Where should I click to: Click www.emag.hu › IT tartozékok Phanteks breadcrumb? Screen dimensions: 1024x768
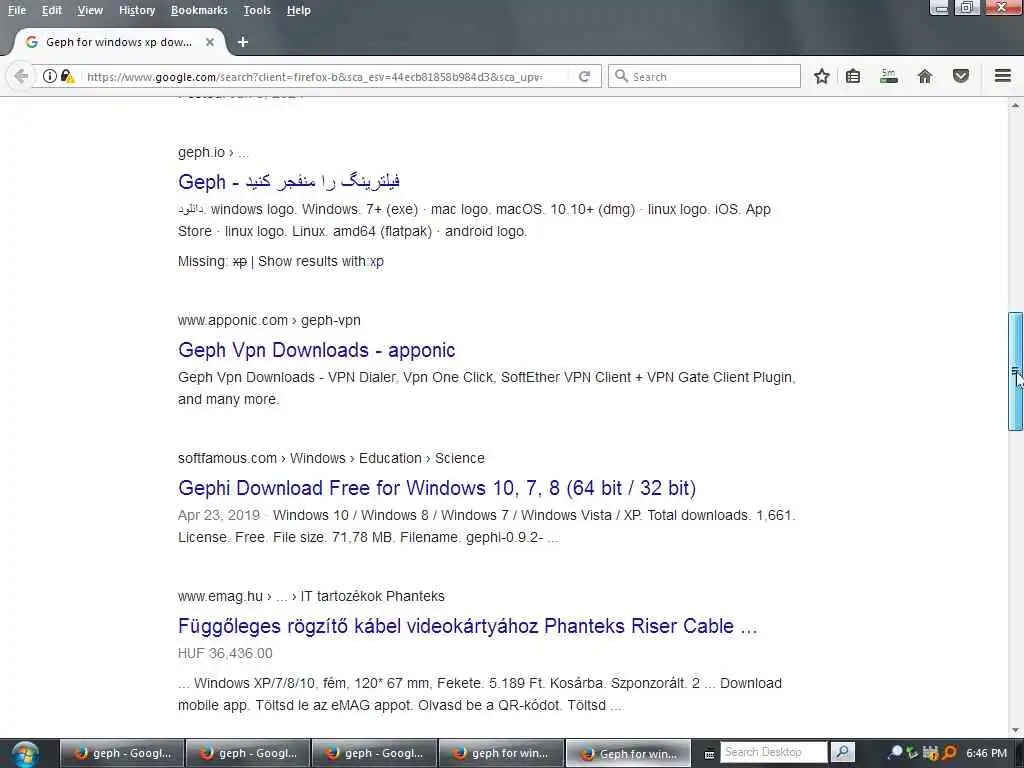tap(311, 596)
